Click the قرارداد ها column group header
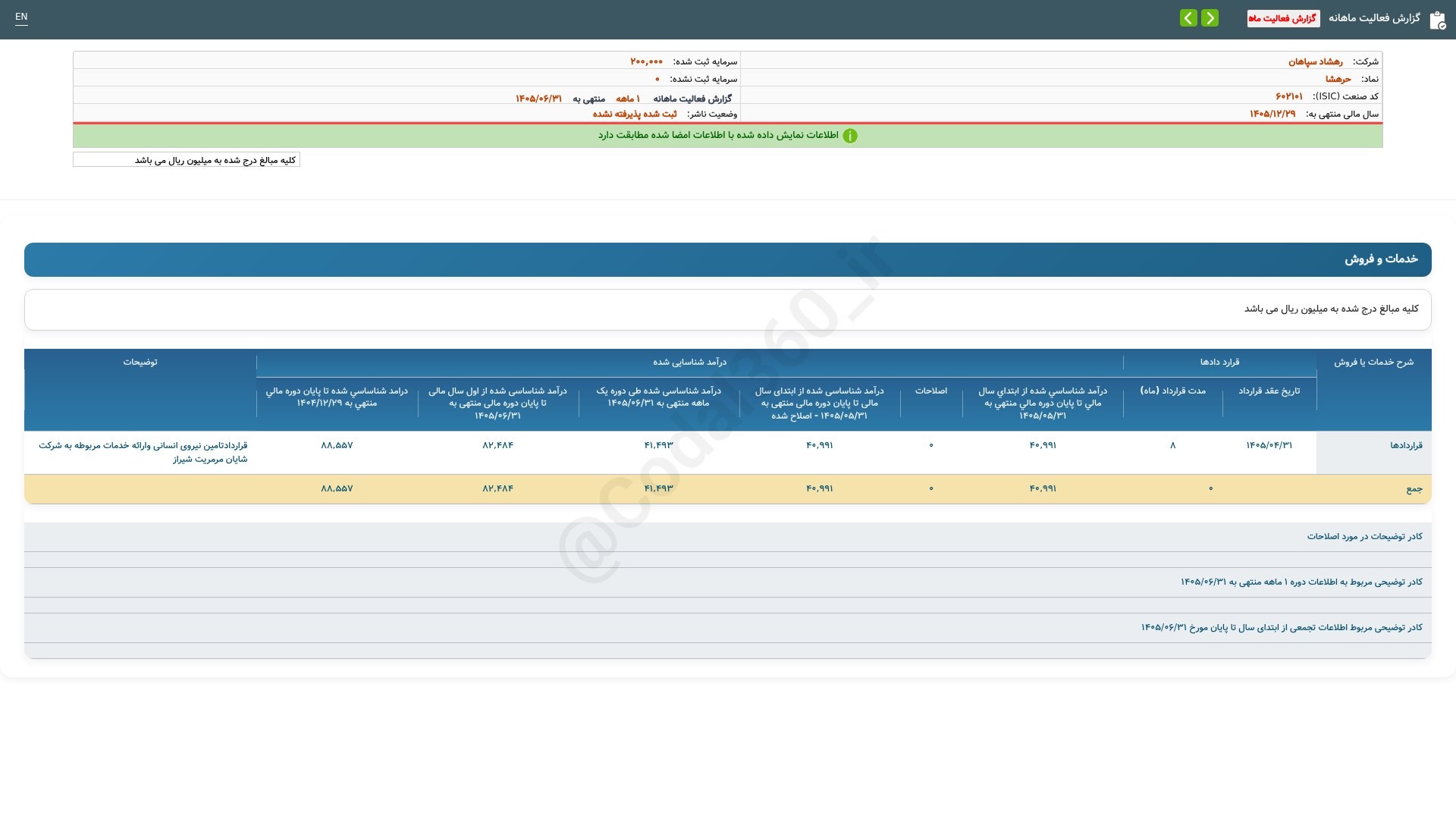Image resolution: width=1456 pixels, height=819 pixels. 1219,362
